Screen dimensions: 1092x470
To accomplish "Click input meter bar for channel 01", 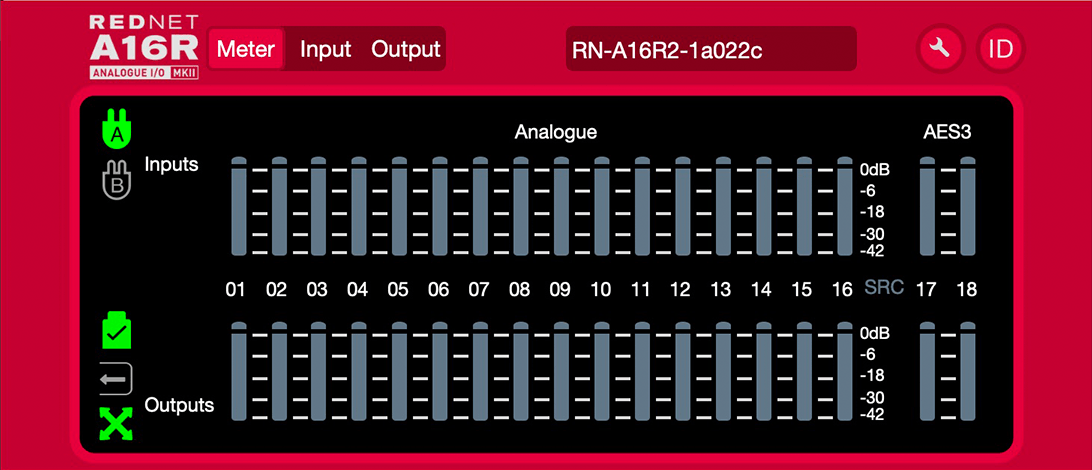I will 239,207.
